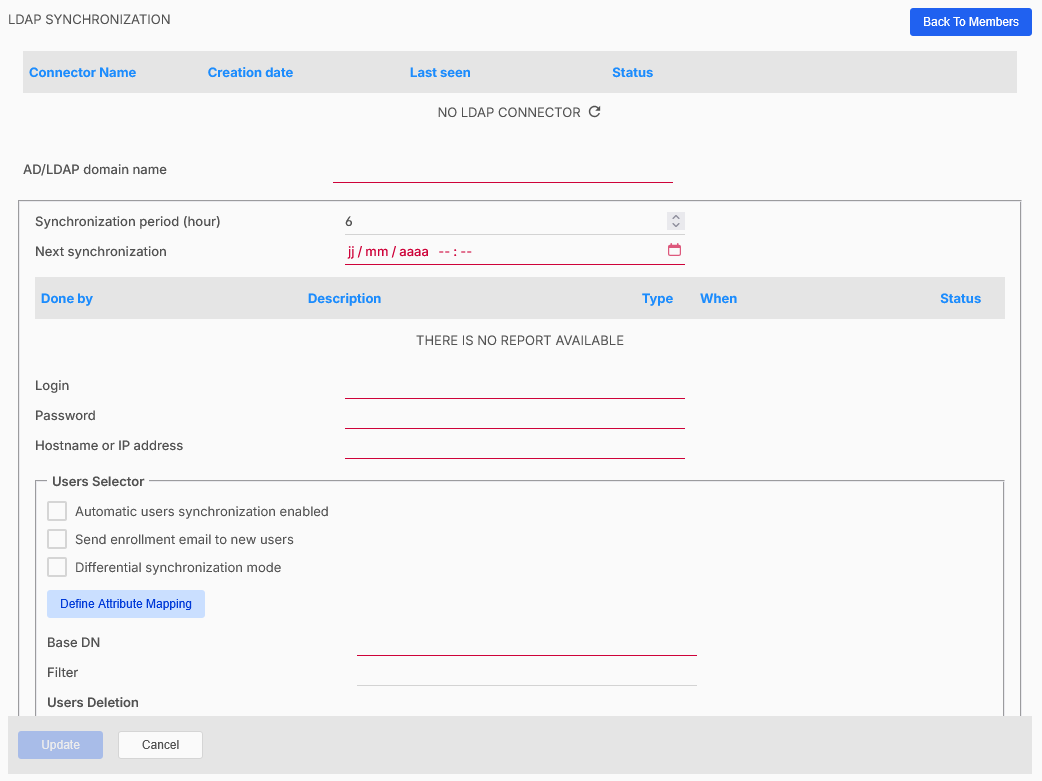Click the Cancel button
Screen dimensions: 1042x781
point(160,745)
